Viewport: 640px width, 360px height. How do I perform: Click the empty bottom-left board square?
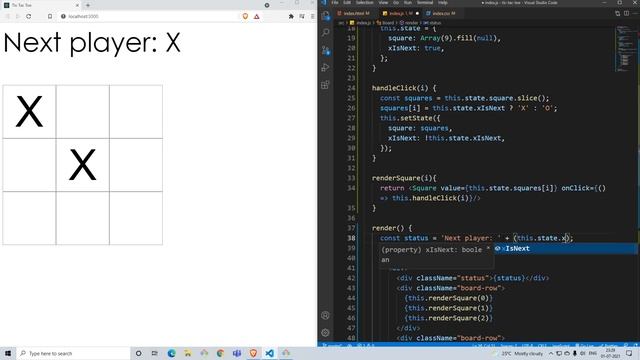29,218
